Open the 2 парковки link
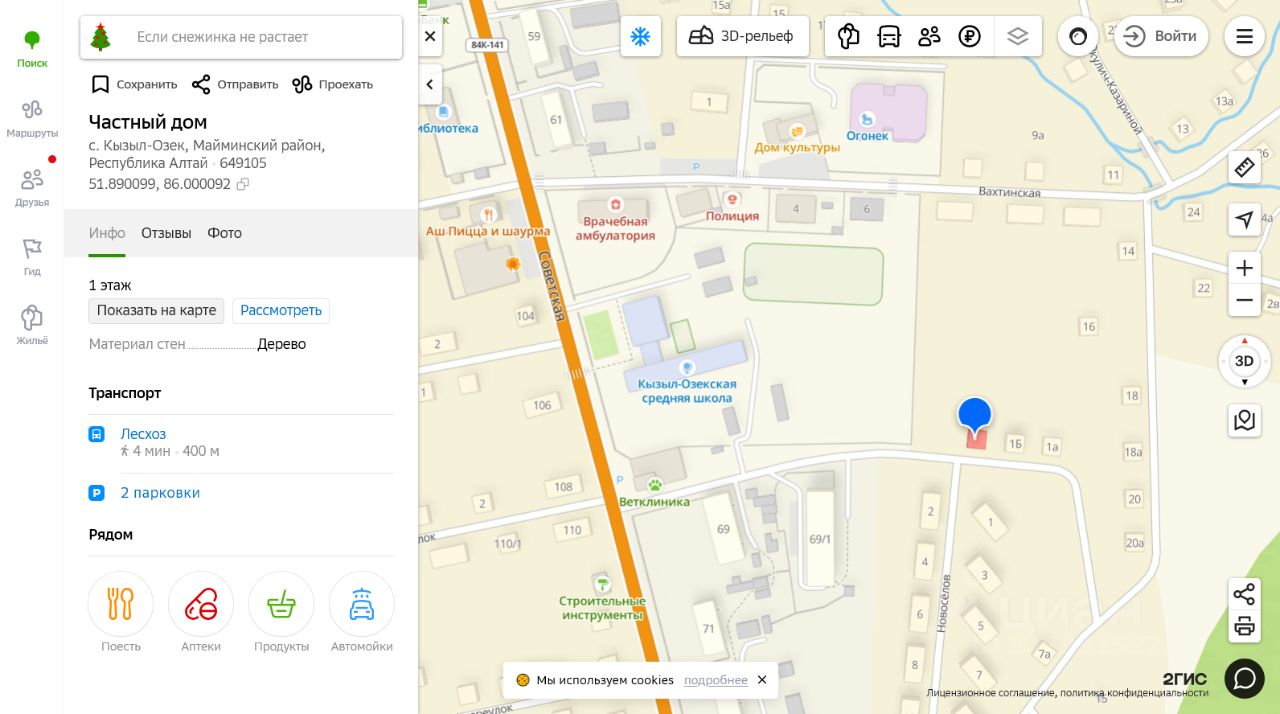Screen dimensions: 1280x714 [x=160, y=493]
